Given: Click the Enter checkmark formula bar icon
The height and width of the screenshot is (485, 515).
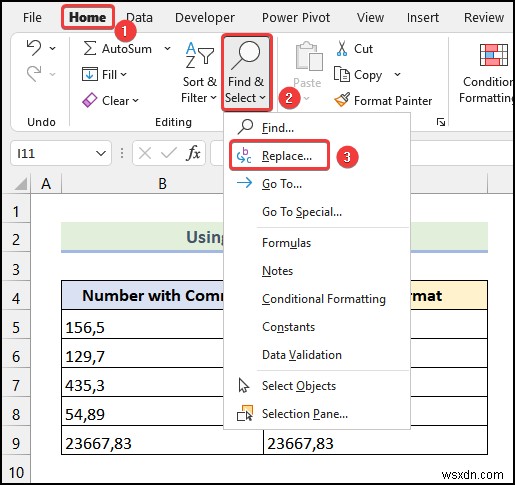Looking at the screenshot, I should point(169,153).
